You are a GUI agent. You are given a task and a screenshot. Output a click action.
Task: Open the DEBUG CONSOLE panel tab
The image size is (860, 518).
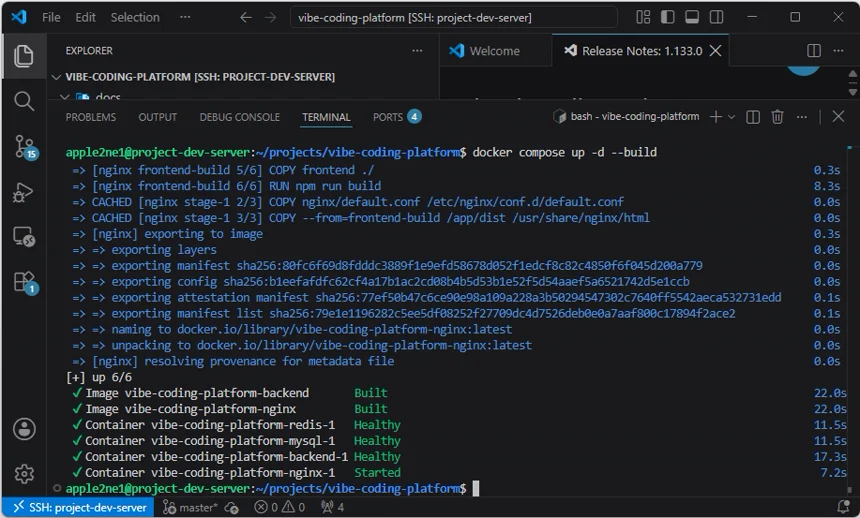tap(240, 117)
